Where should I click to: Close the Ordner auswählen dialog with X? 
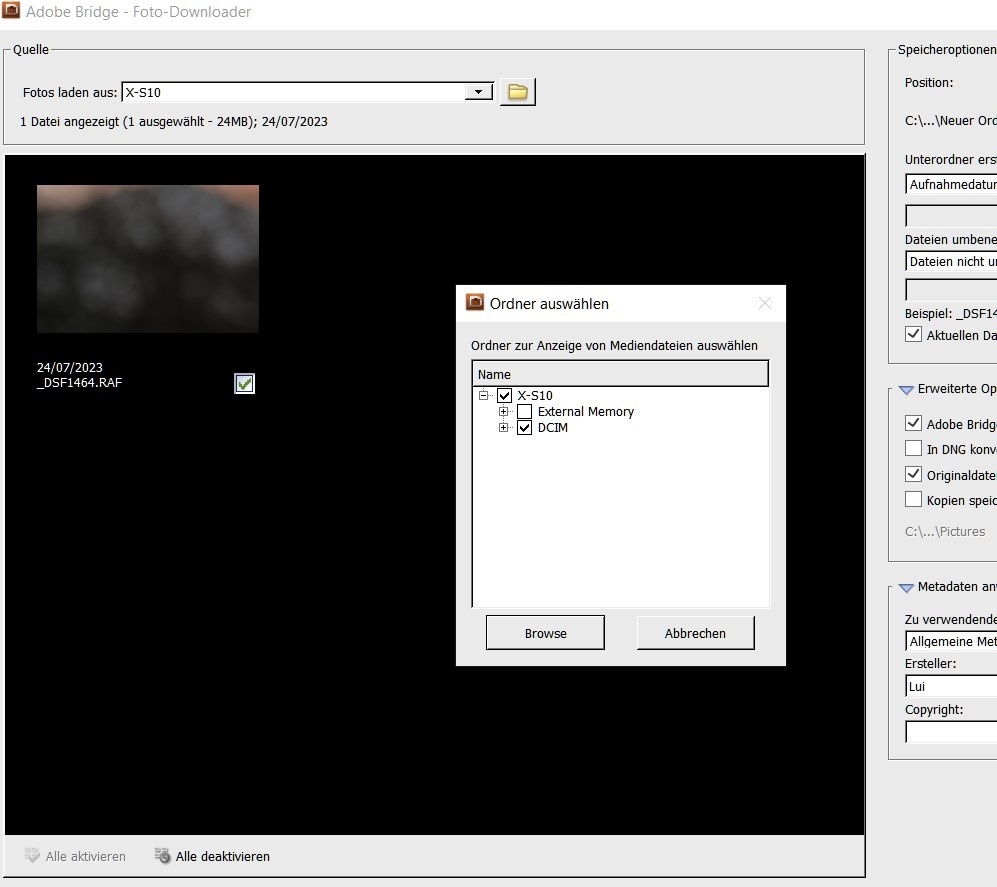point(765,303)
